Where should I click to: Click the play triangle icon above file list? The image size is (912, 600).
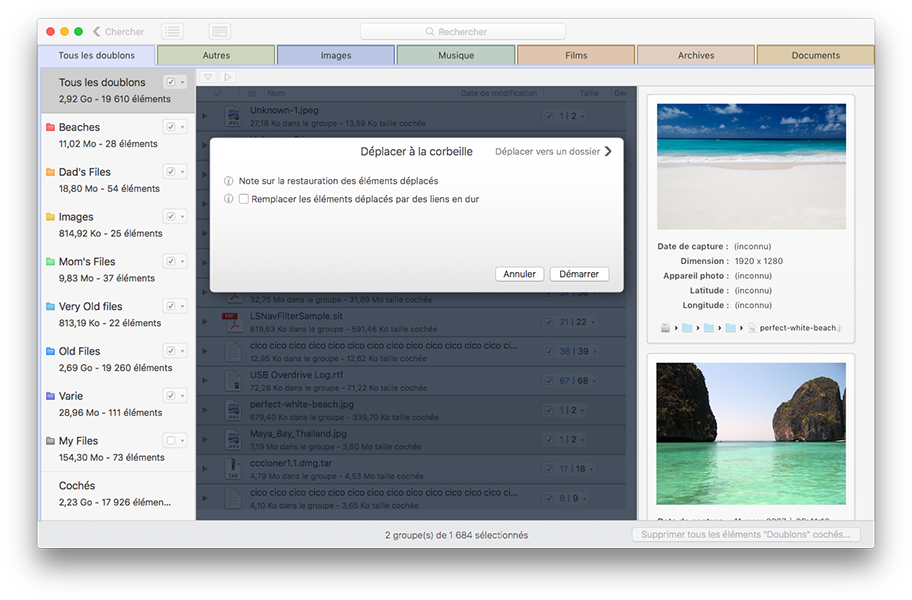point(227,77)
